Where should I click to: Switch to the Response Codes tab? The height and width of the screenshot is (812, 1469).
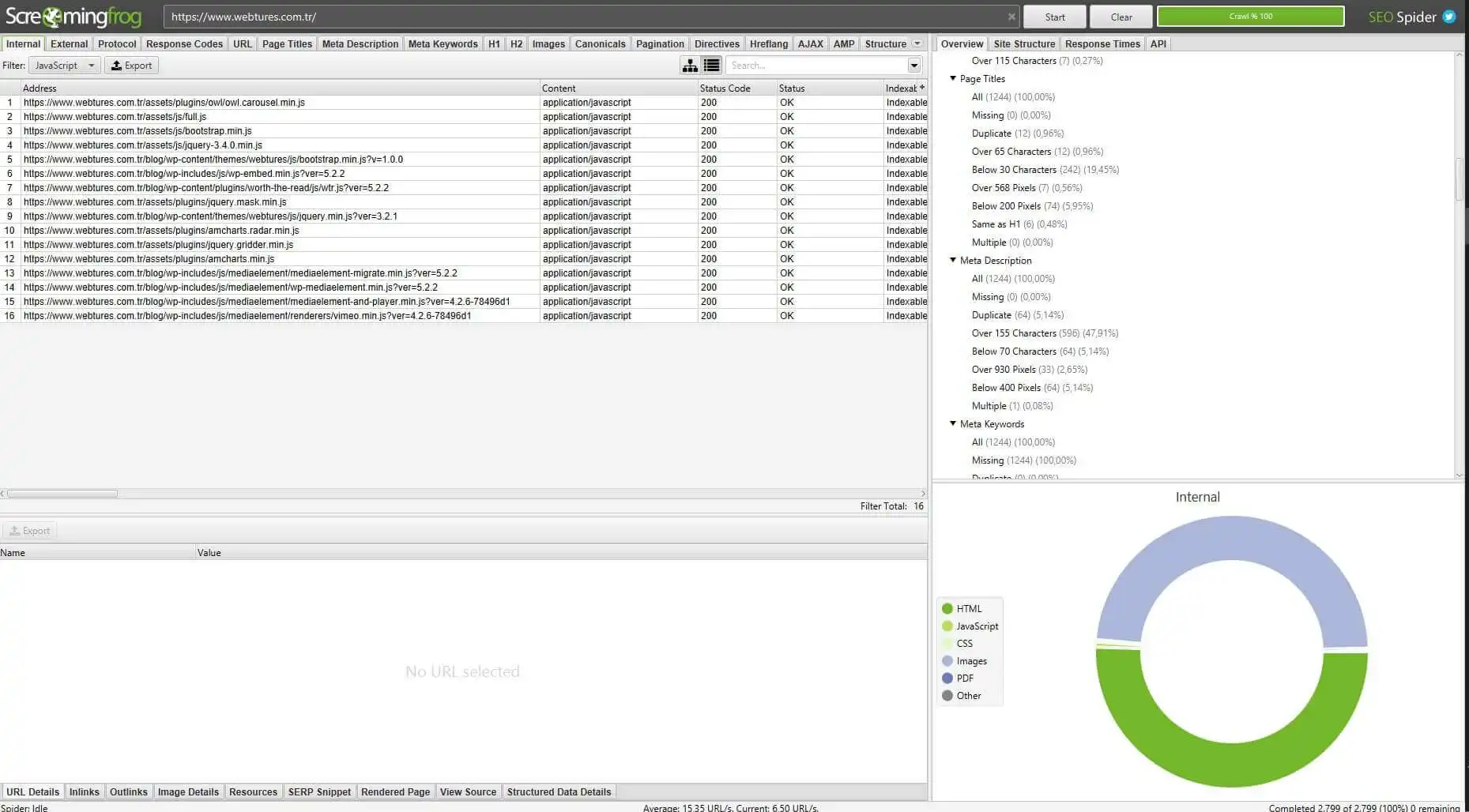click(184, 43)
